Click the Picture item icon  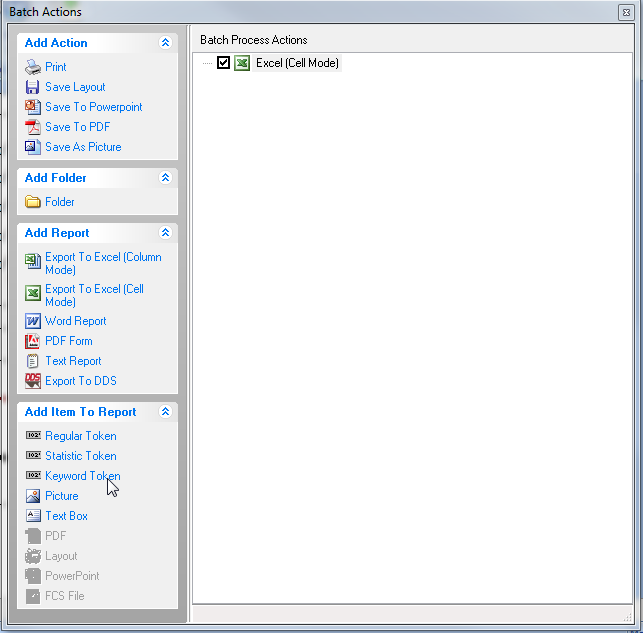(33, 496)
